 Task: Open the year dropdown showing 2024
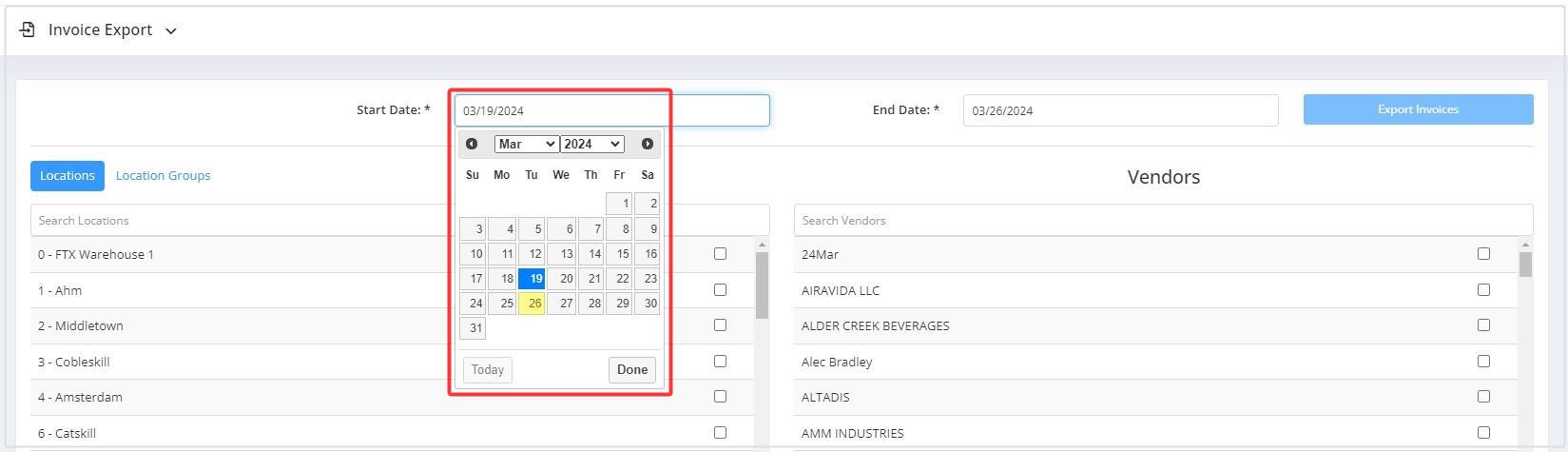pos(591,144)
